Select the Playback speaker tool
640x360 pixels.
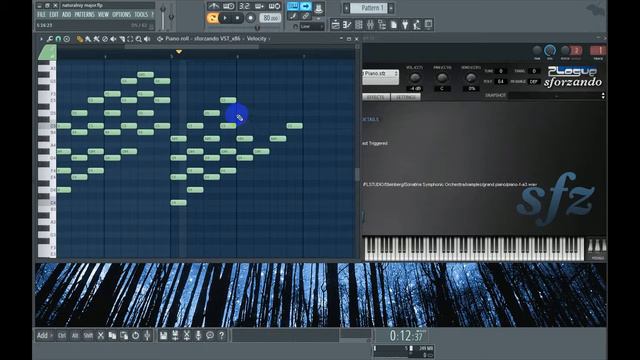tap(147, 39)
